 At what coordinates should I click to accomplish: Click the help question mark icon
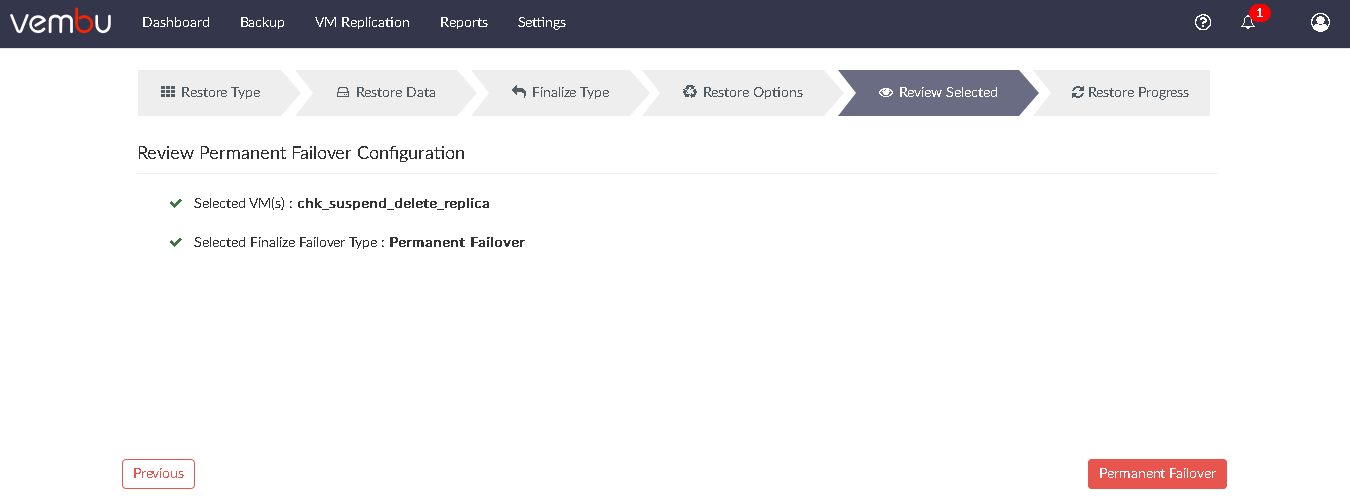point(1203,22)
